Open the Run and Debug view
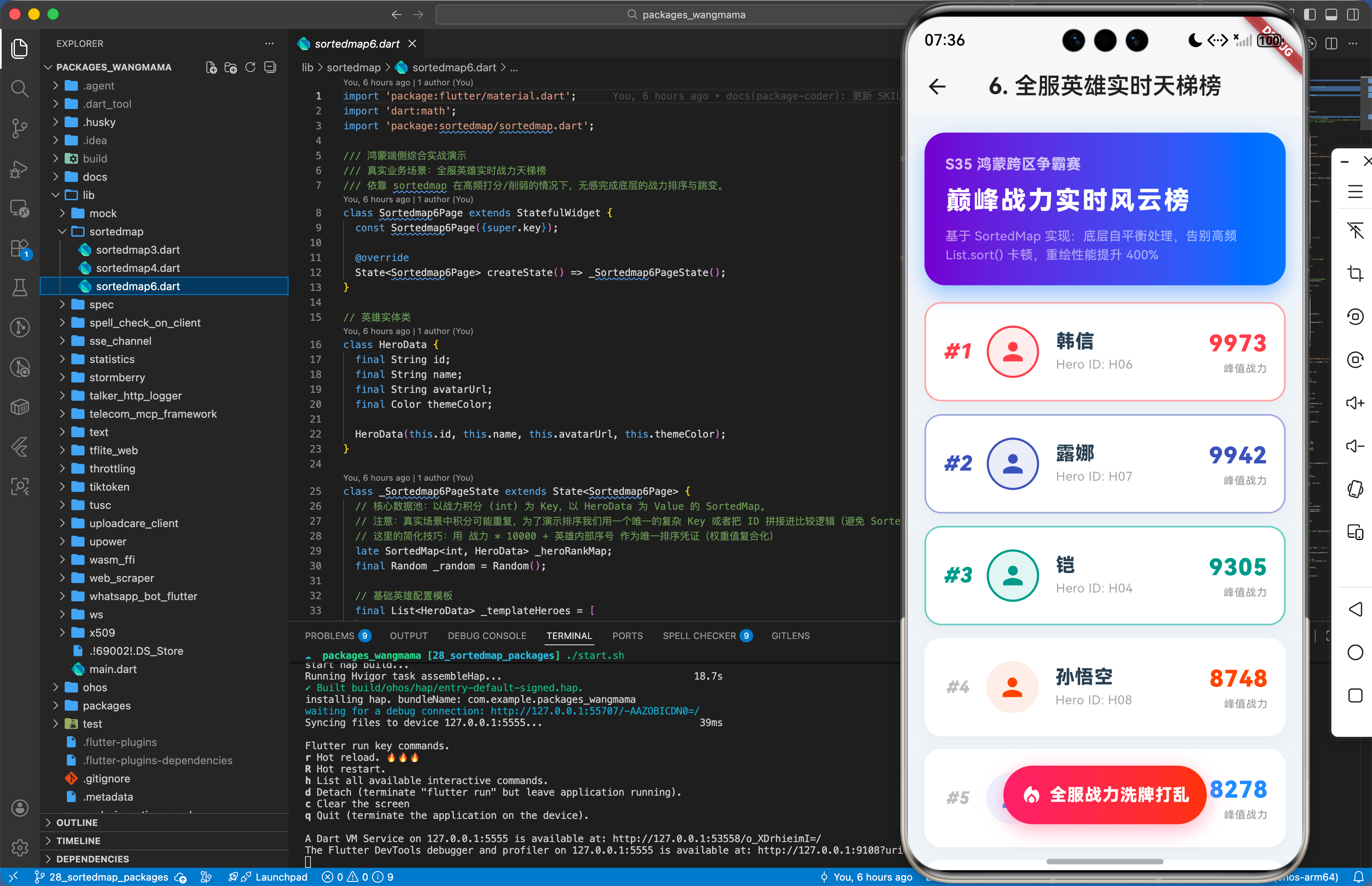 click(20, 169)
